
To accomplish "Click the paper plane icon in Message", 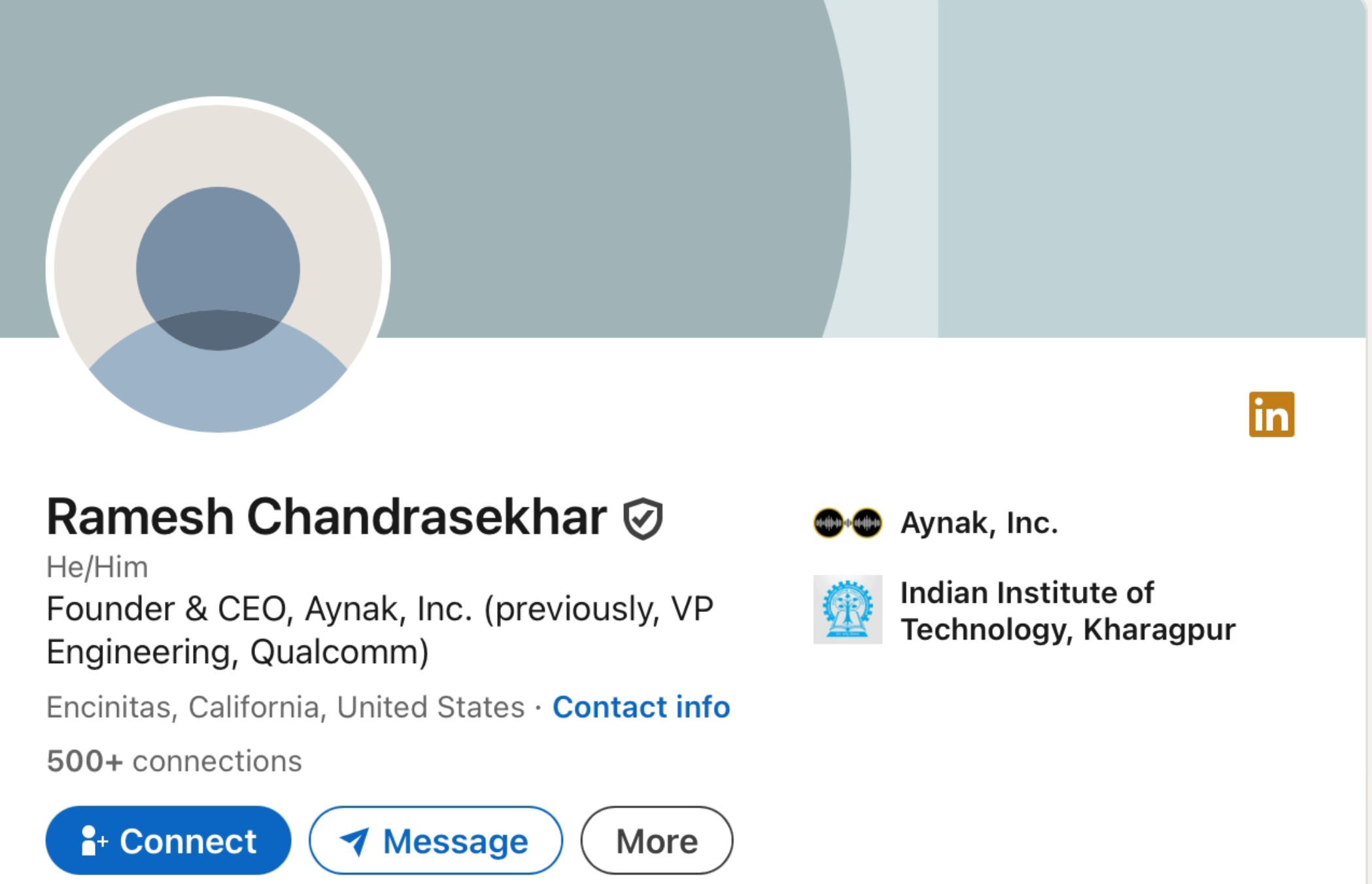I will coord(354,841).
